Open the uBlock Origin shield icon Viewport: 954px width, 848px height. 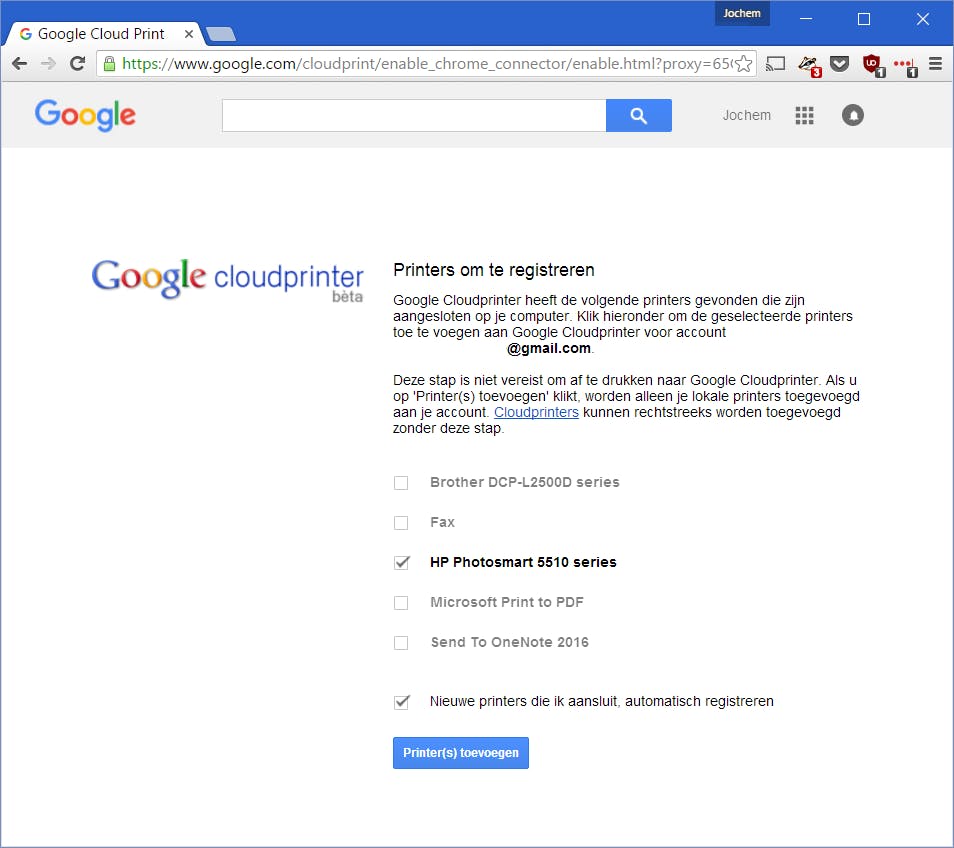[874, 65]
